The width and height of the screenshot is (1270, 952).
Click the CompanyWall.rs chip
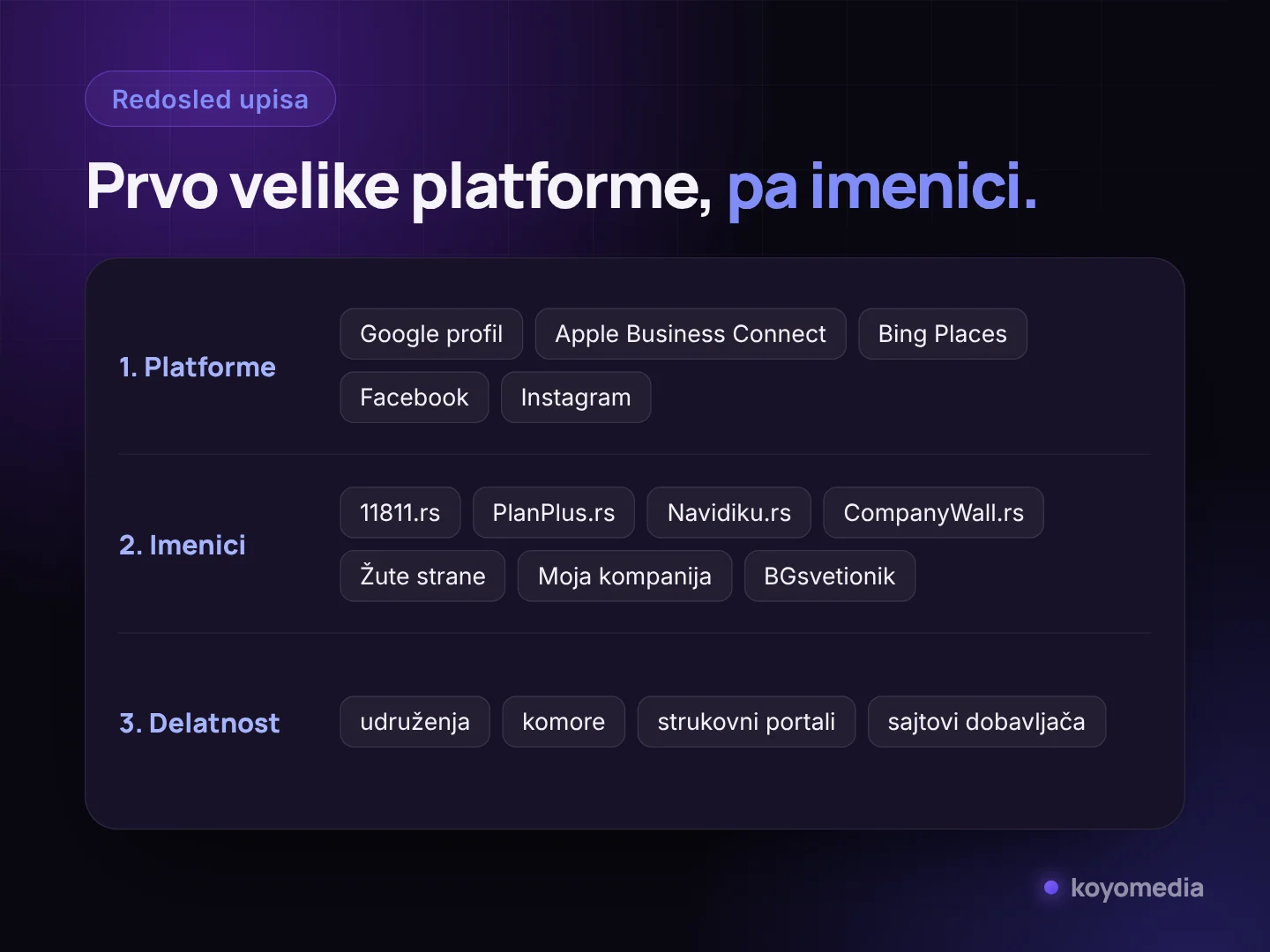coord(934,513)
